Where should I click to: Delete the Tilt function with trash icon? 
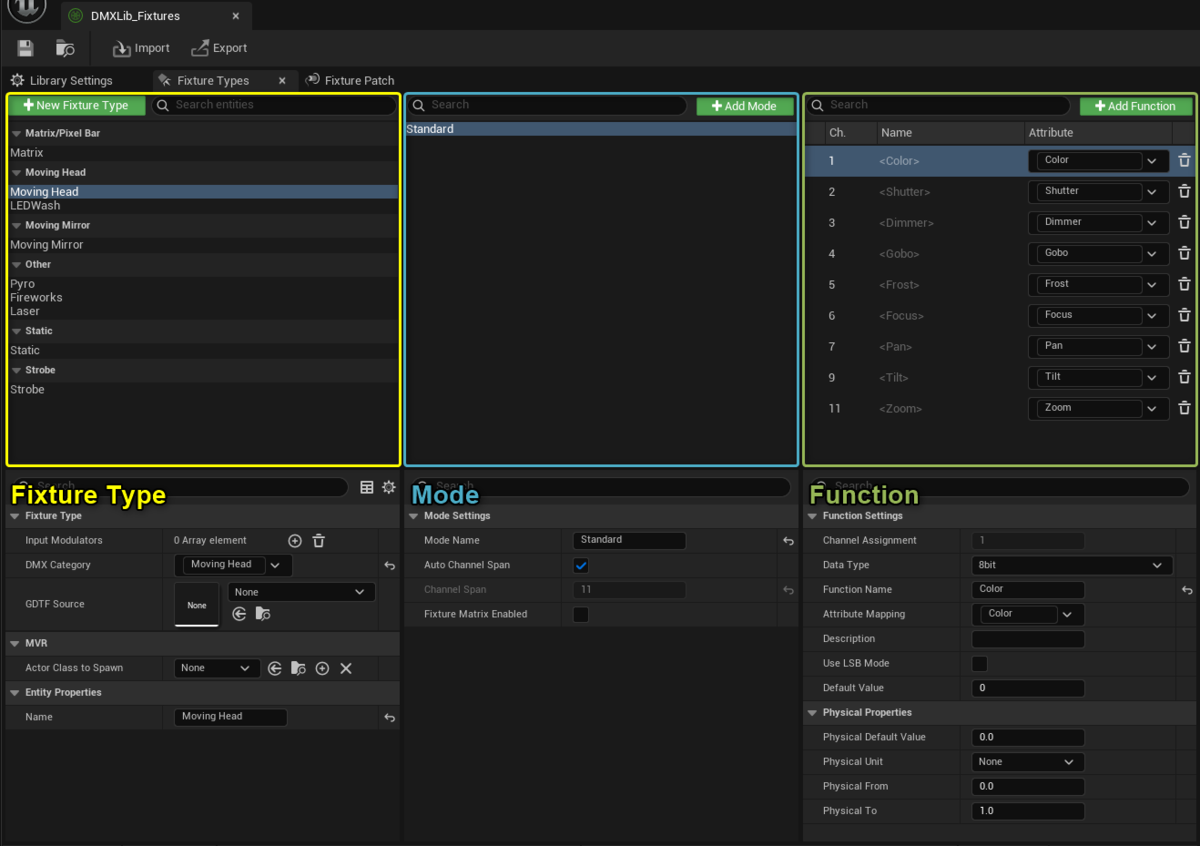tap(1184, 377)
